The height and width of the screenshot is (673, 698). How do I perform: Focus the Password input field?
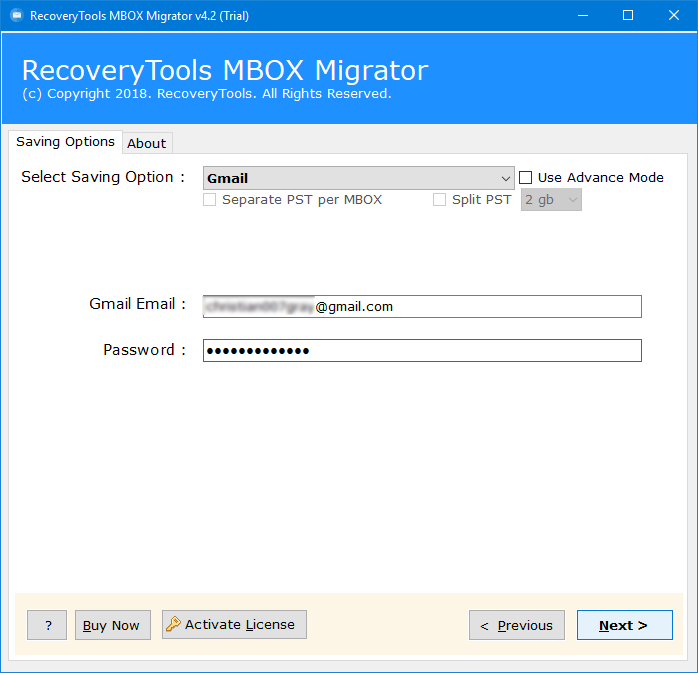tap(422, 350)
